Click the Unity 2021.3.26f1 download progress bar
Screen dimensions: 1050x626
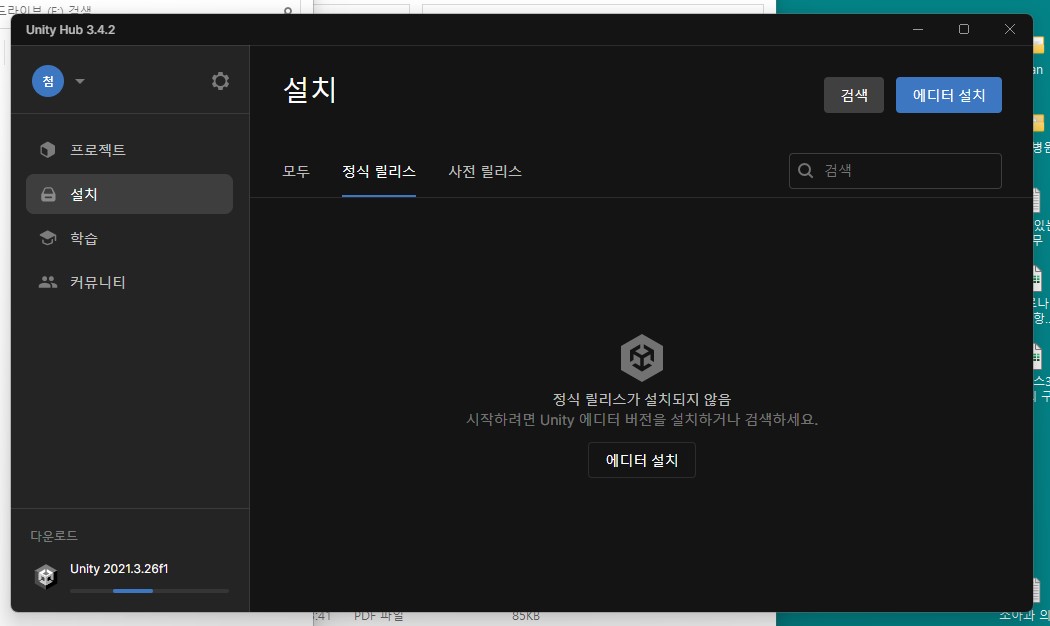(x=149, y=591)
